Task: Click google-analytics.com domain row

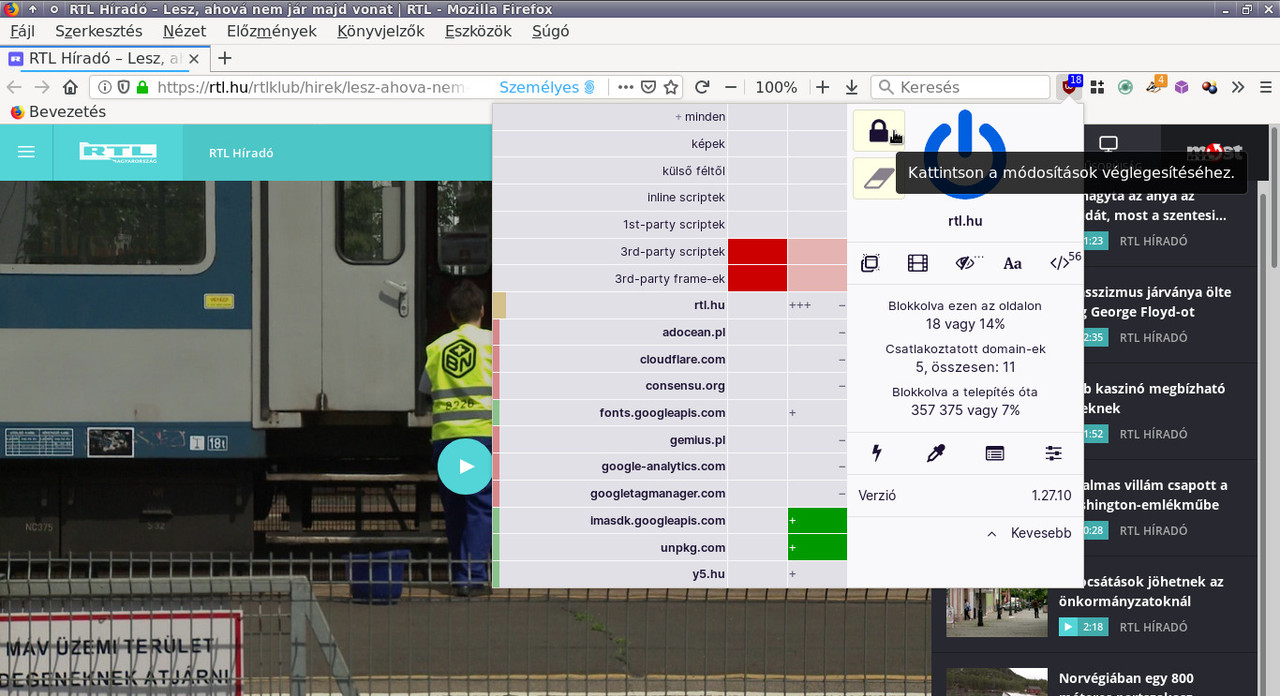Action: point(611,466)
